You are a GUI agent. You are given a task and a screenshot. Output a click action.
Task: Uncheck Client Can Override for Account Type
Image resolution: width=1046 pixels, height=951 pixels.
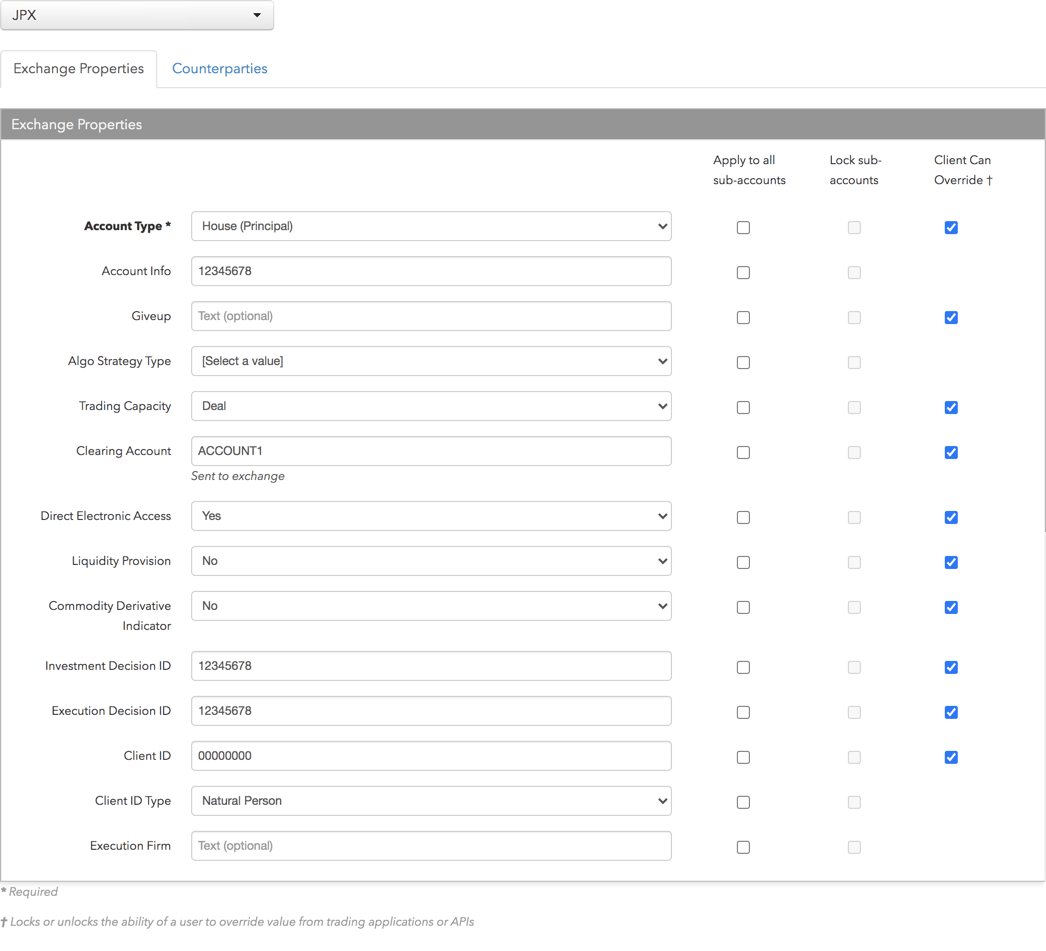[951, 227]
